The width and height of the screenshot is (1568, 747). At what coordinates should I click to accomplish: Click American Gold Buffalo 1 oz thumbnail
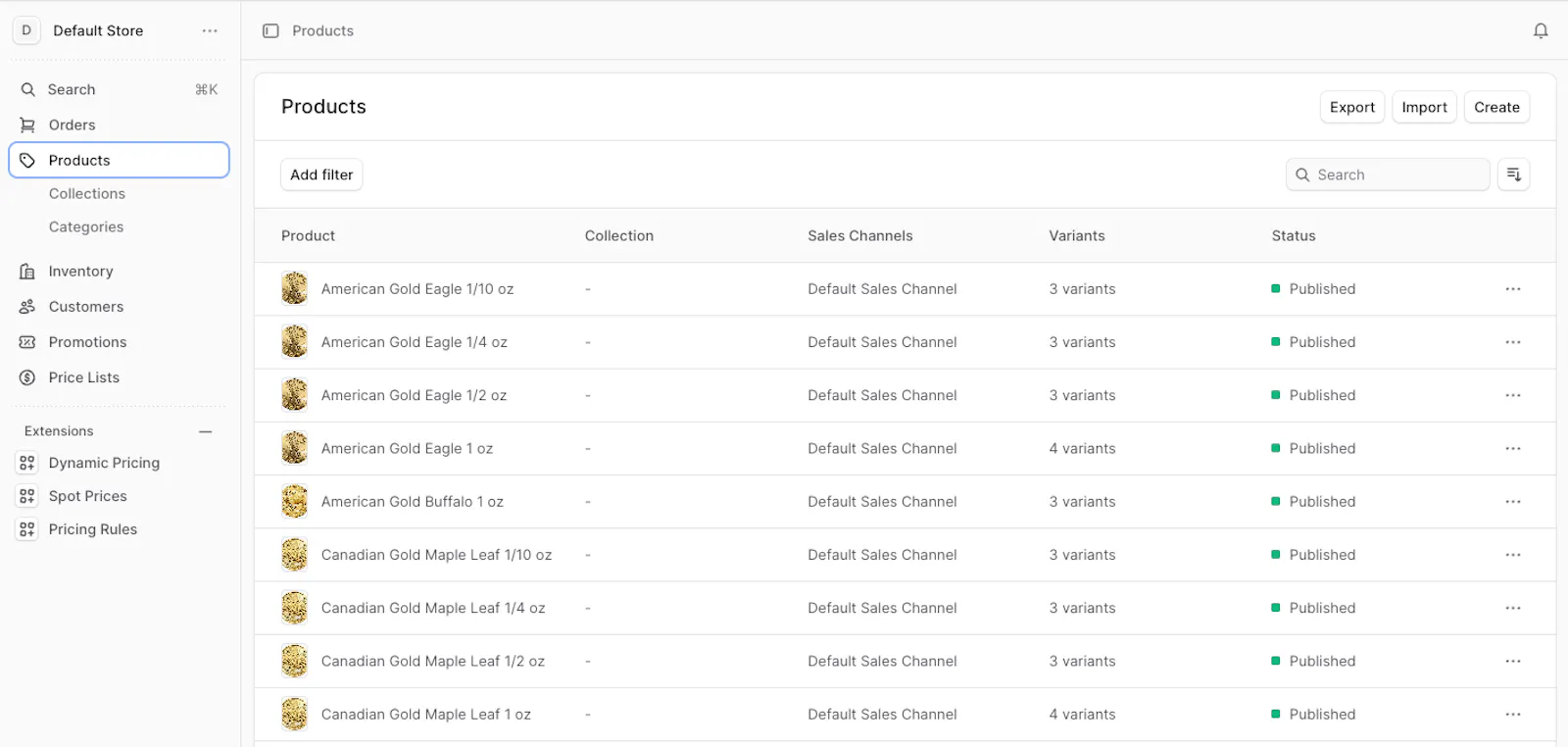(x=294, y=502)
